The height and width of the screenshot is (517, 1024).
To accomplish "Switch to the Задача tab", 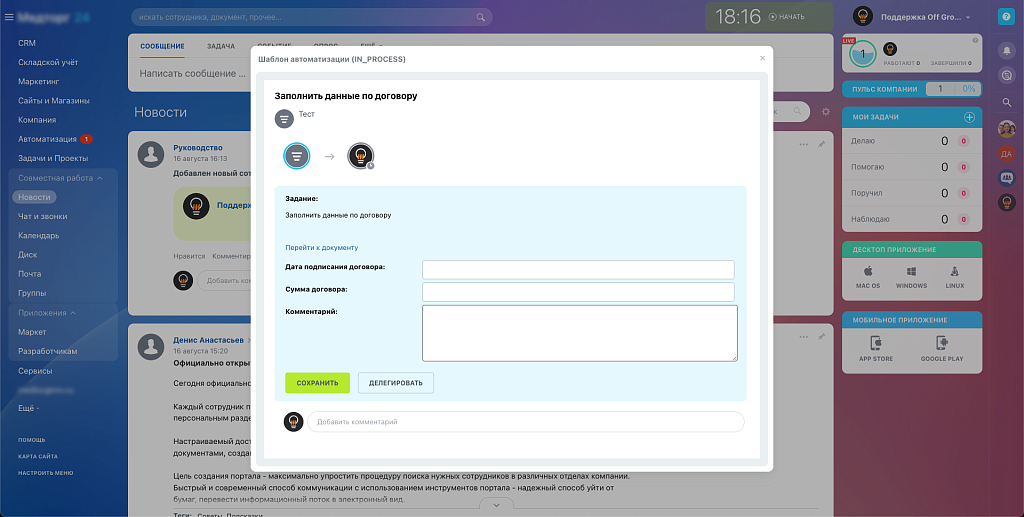I will point(220,46).
